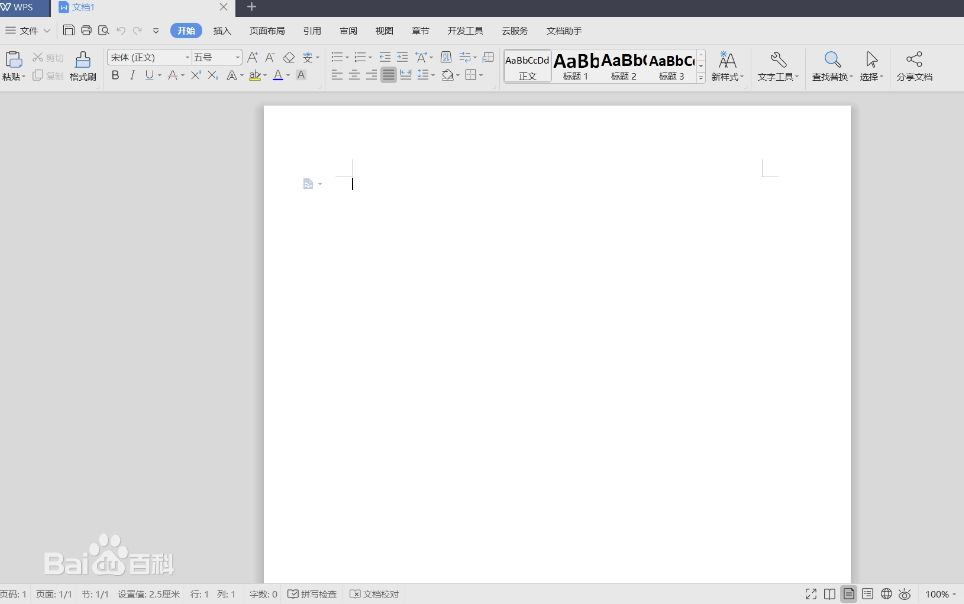
Task: Click the 分享文档 share icon
Action: 913,60
